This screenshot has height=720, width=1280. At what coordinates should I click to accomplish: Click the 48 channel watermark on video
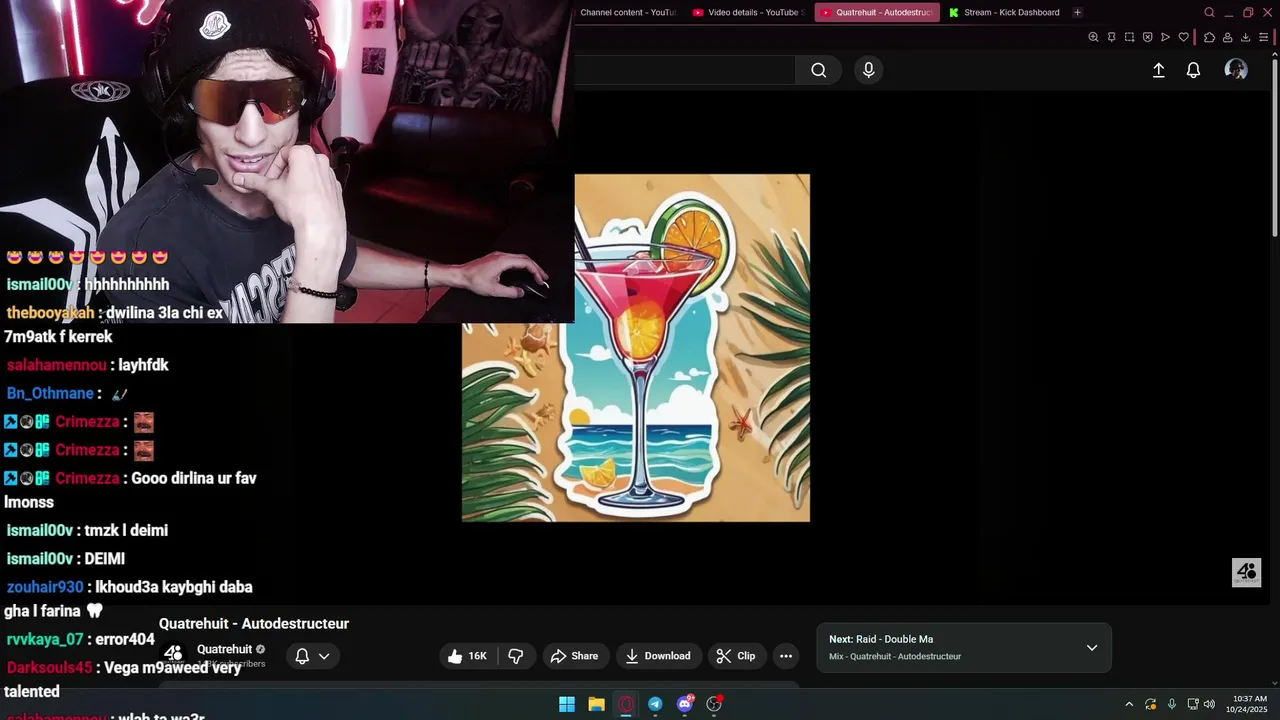pos(1246,572)
